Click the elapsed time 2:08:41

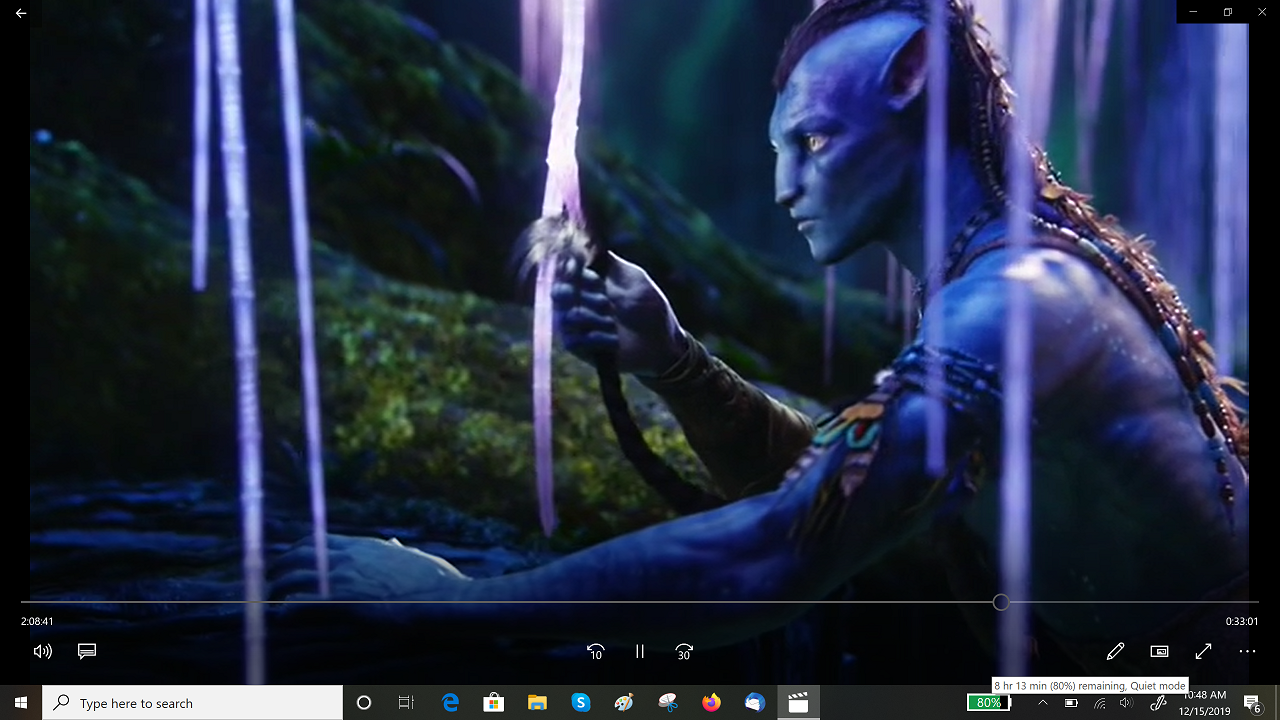[37, 621]
